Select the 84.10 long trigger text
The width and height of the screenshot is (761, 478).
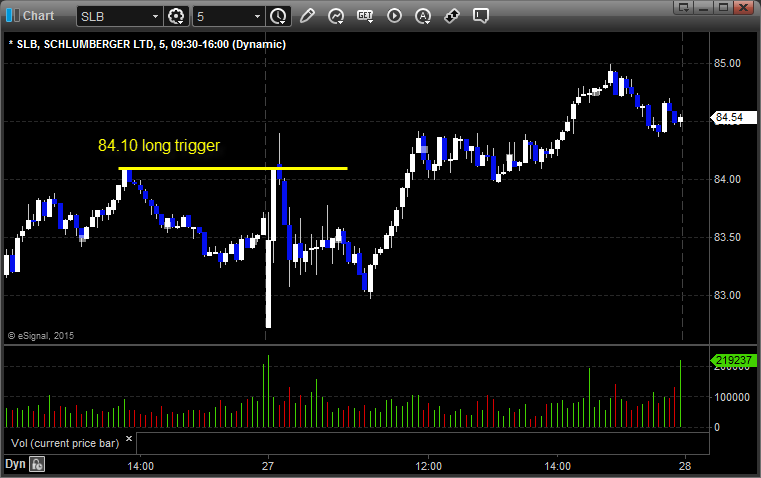(159, 146)
